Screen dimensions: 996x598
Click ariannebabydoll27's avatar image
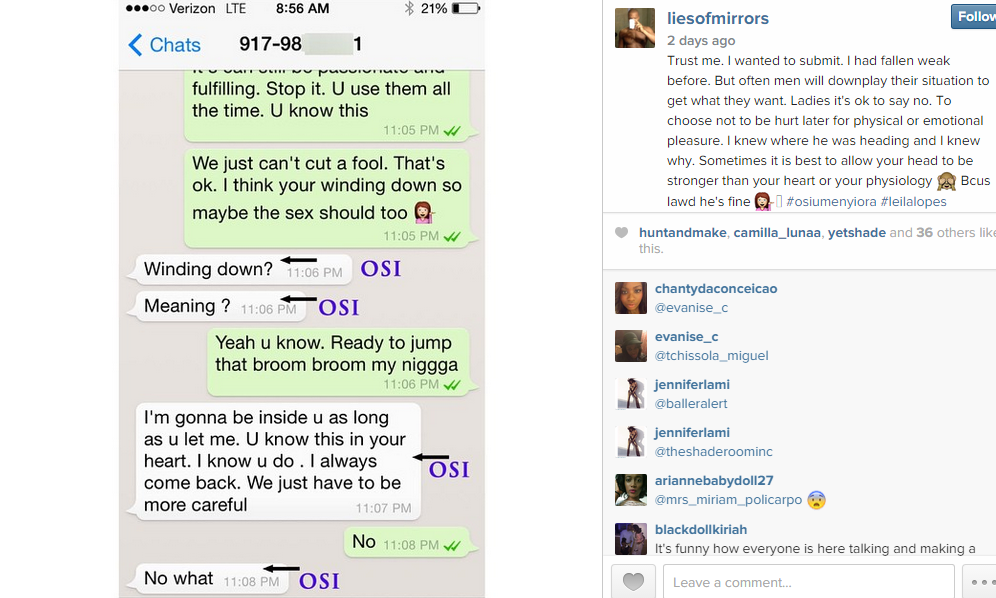click(x=631, y=490)
